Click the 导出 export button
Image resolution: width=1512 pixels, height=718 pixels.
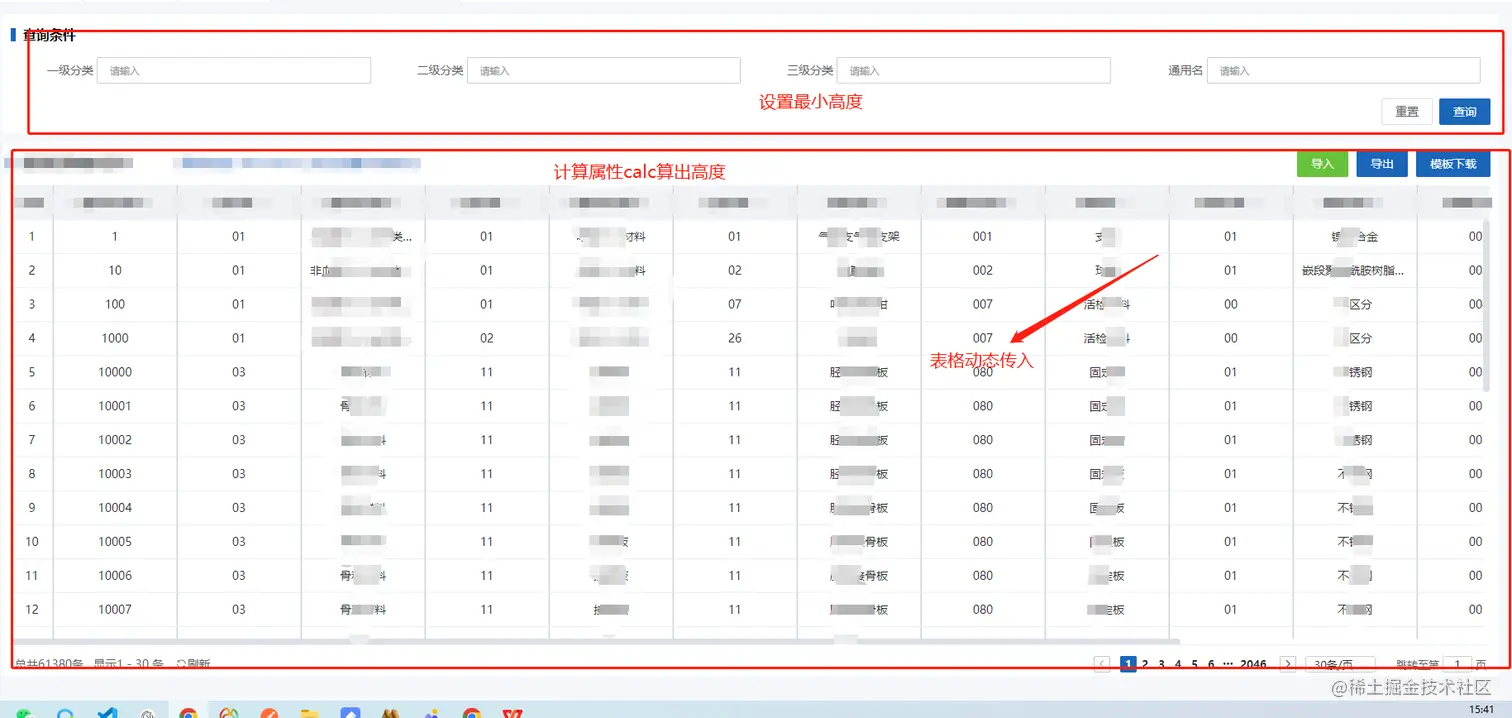point(1382,163)
